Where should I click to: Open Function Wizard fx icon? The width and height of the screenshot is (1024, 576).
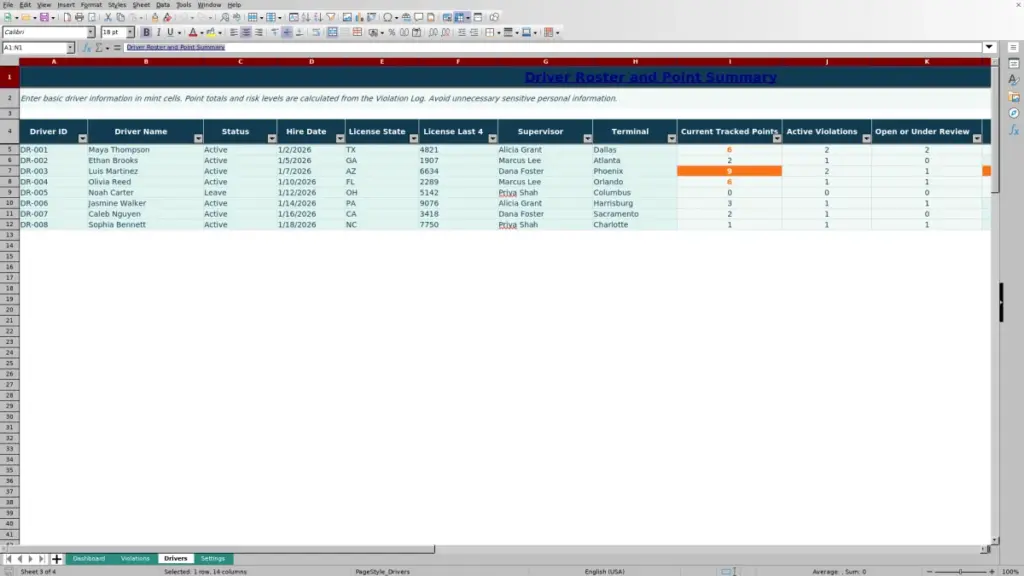pos(86,48)
